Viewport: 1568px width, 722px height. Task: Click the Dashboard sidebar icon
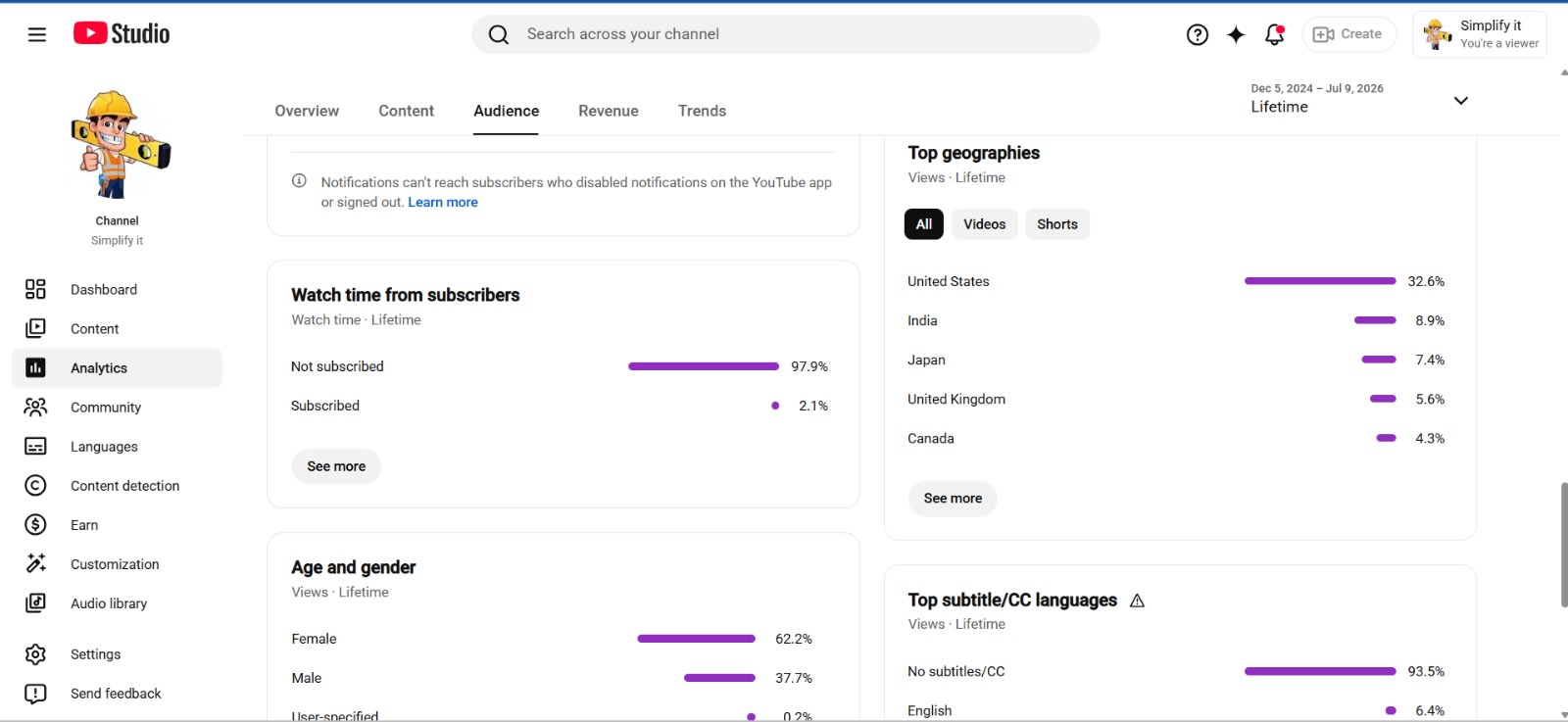(x=35, y=289)
